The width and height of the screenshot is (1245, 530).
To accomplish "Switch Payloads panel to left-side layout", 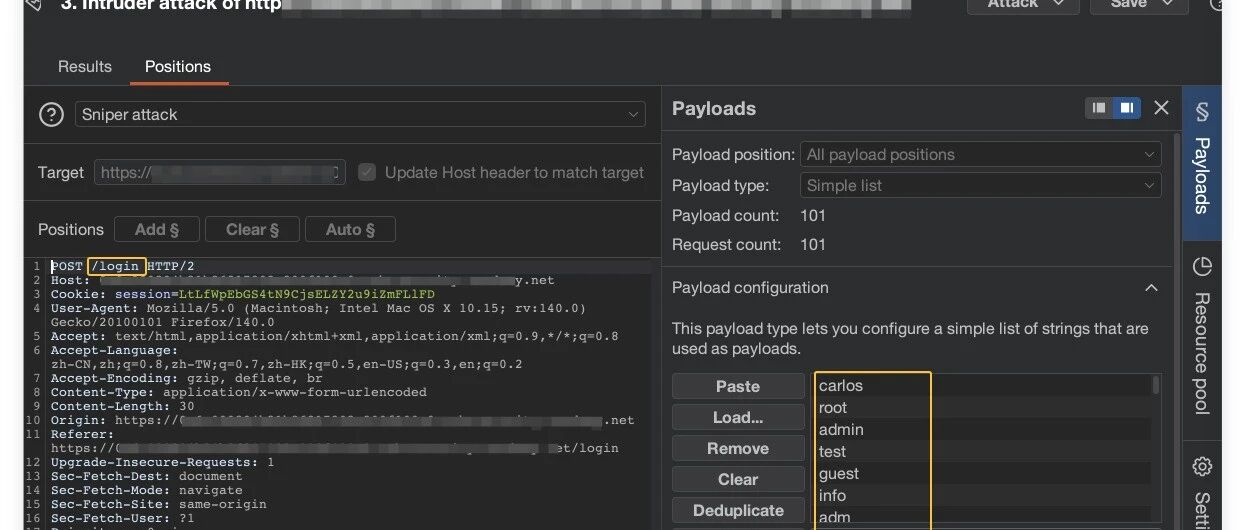I will (1099, 108).
